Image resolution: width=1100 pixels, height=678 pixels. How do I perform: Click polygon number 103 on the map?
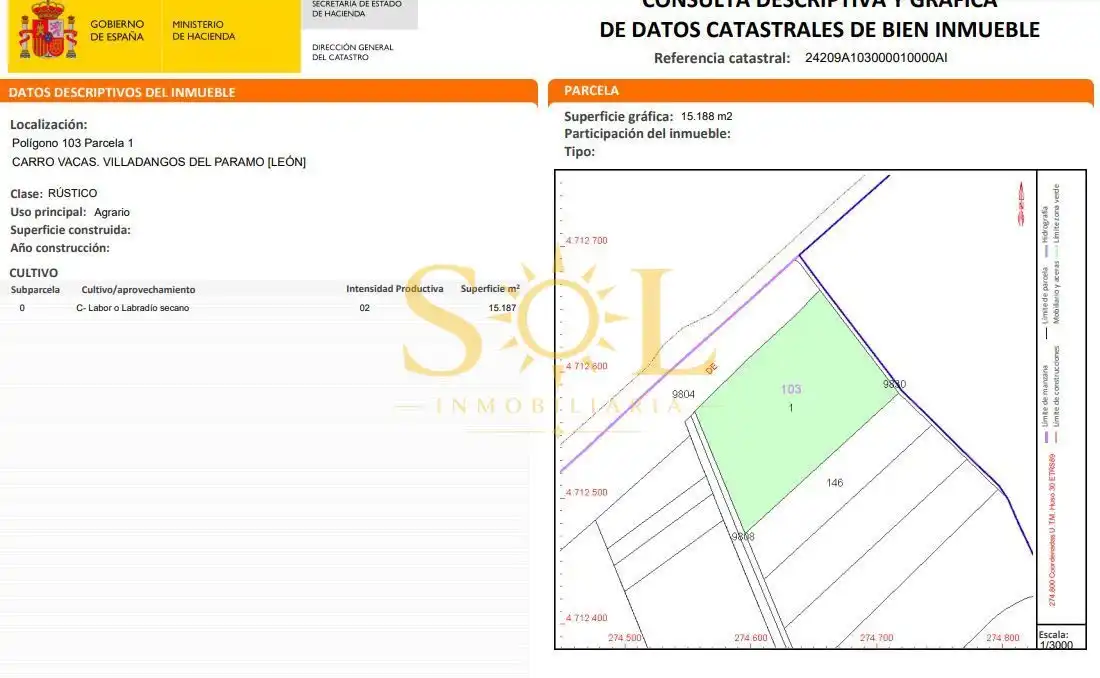click(791, 389)
